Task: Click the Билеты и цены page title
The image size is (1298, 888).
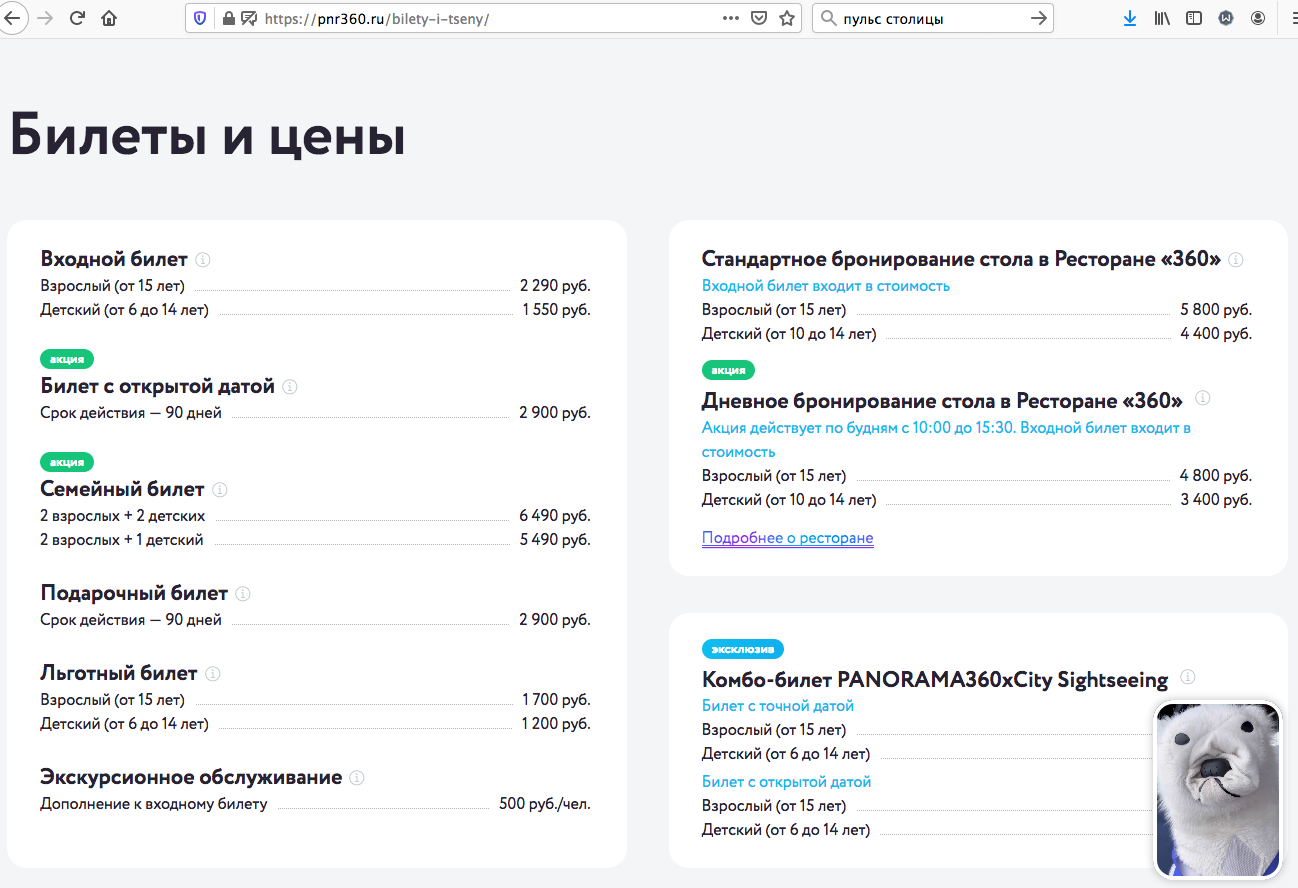Action: click(x=208, y=135)
